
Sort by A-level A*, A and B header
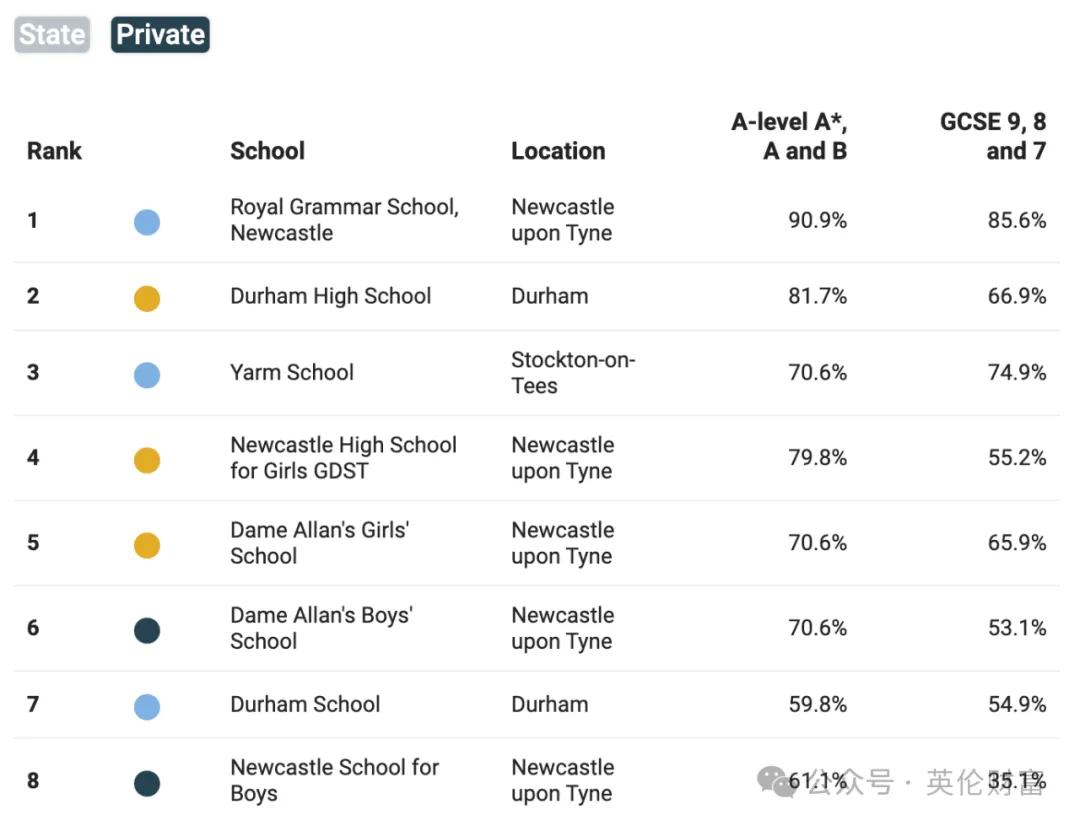click(x=789, y=136)
